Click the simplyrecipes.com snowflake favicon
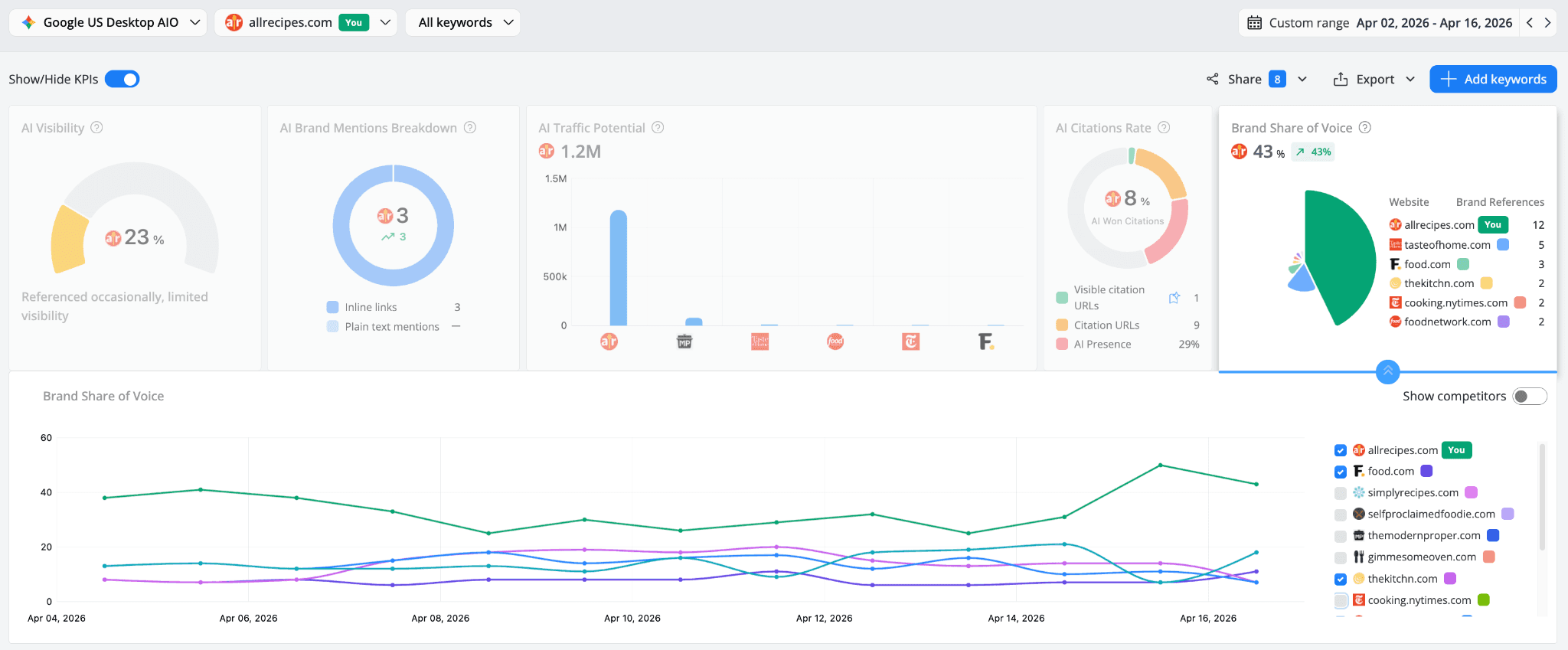 pyautogui.click(x=1359, y=492)
